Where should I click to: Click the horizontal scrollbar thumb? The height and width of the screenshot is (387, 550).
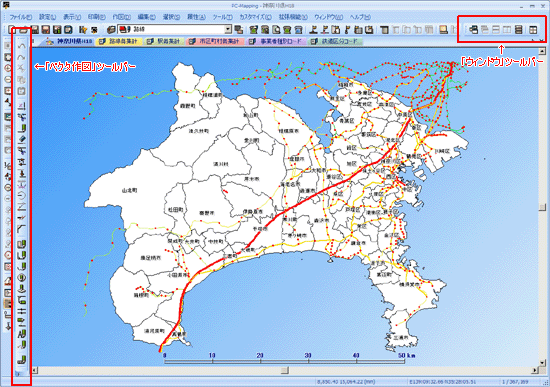[x=285, y=370]
